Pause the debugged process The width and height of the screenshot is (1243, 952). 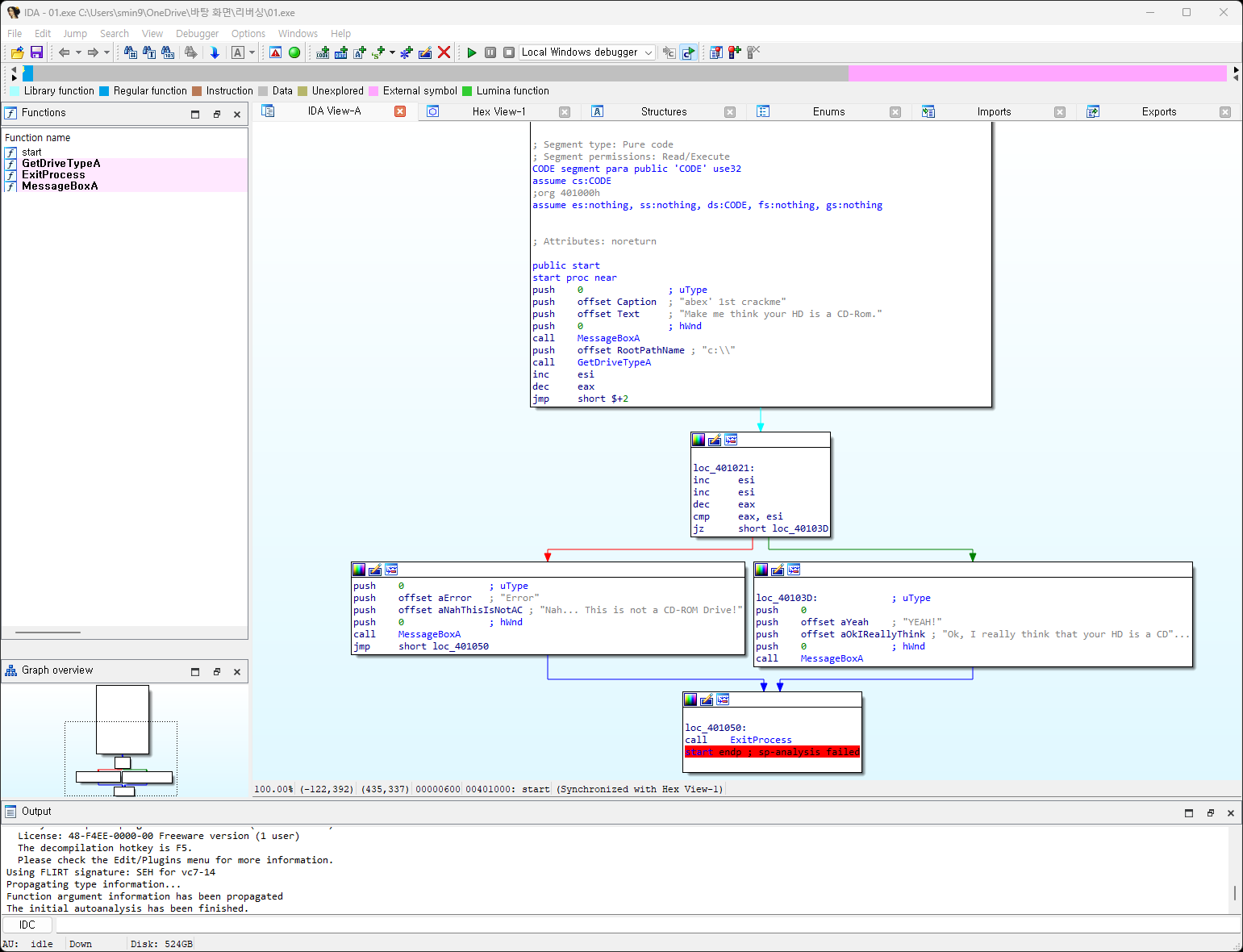[490, 52]
